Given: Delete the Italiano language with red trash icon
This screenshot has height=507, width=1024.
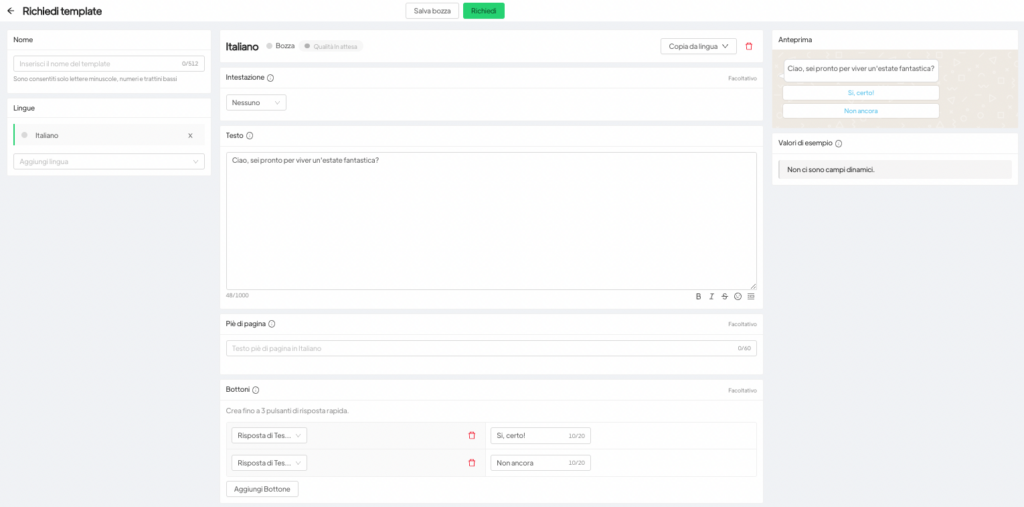Looking at the screenshot, I should click(x=749, y=46).
